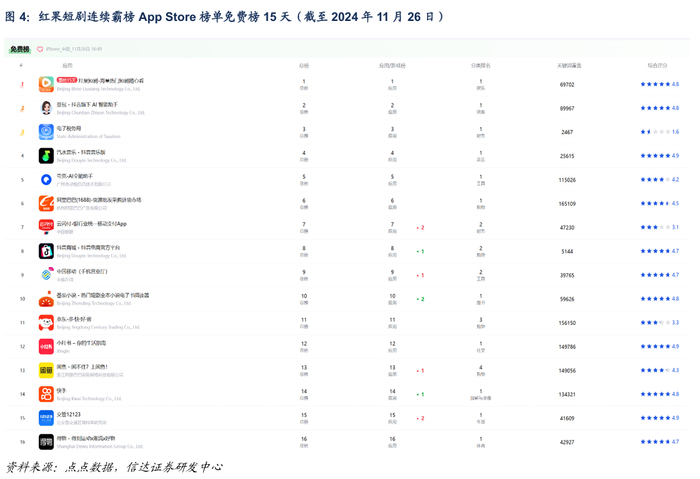This screenshot has height=479, width=700.
Task: Click the 总榜 column header
Action: [x=304, y=66]
